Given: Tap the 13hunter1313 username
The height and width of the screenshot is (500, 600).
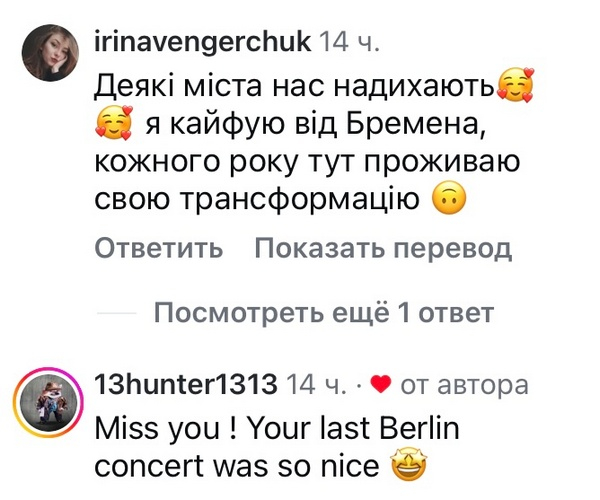Looking at the screenshot, I should pos(184,384).
